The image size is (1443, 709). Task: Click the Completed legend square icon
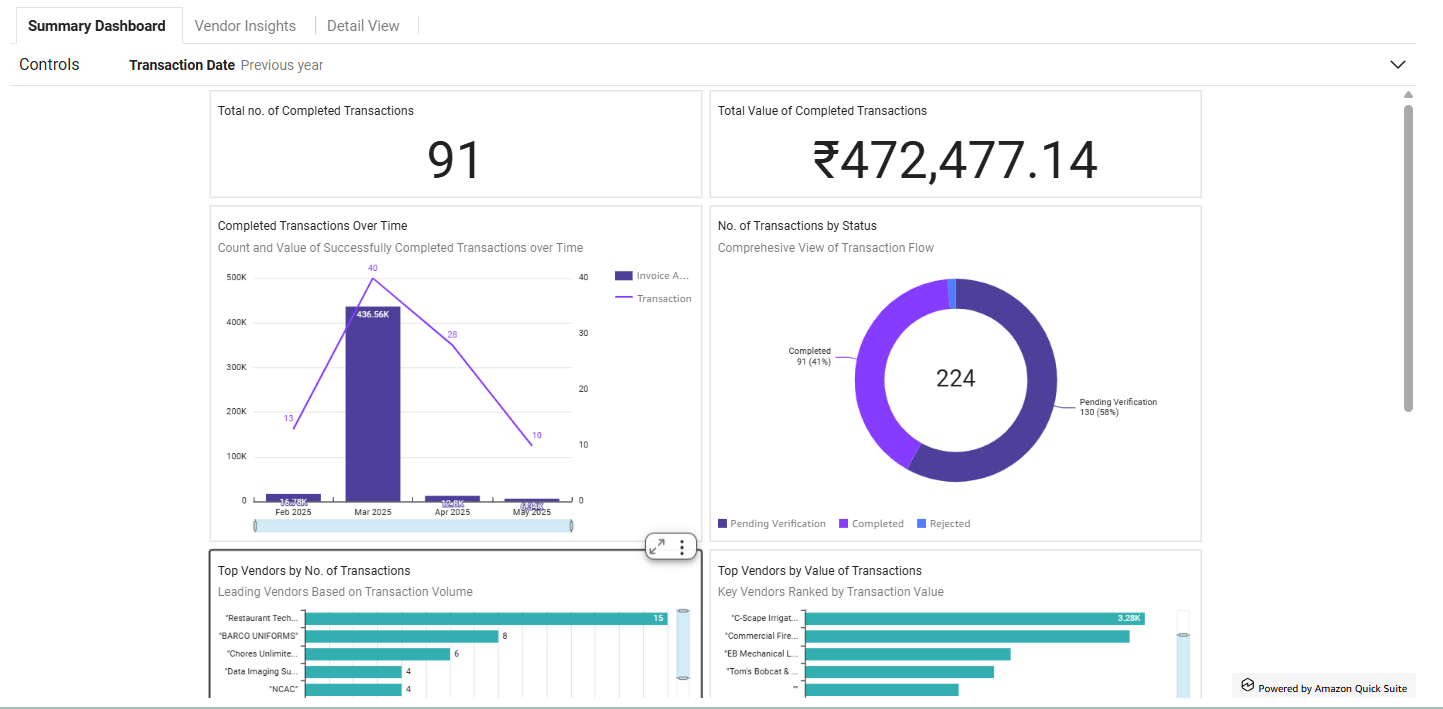point(844,524)
